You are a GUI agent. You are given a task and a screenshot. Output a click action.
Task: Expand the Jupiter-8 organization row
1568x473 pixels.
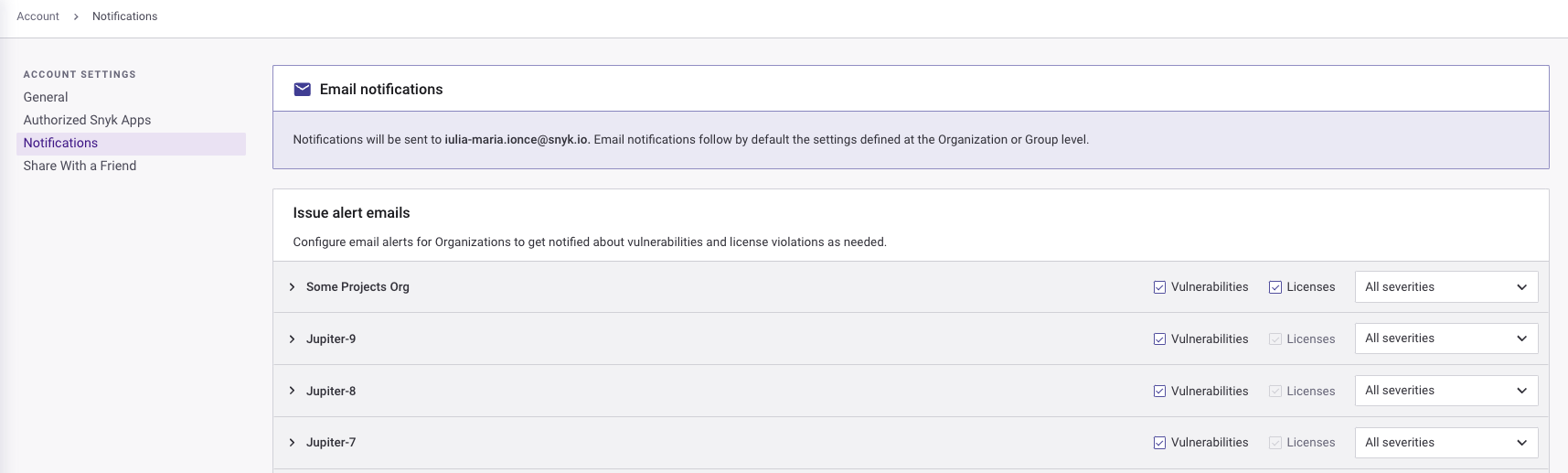click(292, 391)
